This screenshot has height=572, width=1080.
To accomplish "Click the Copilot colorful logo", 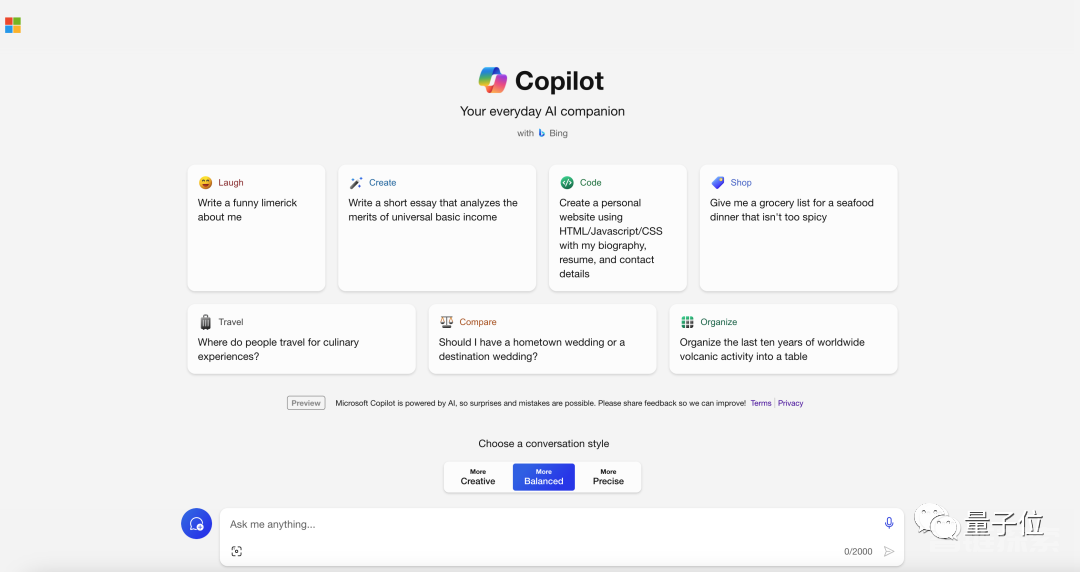I will [492, 81].
